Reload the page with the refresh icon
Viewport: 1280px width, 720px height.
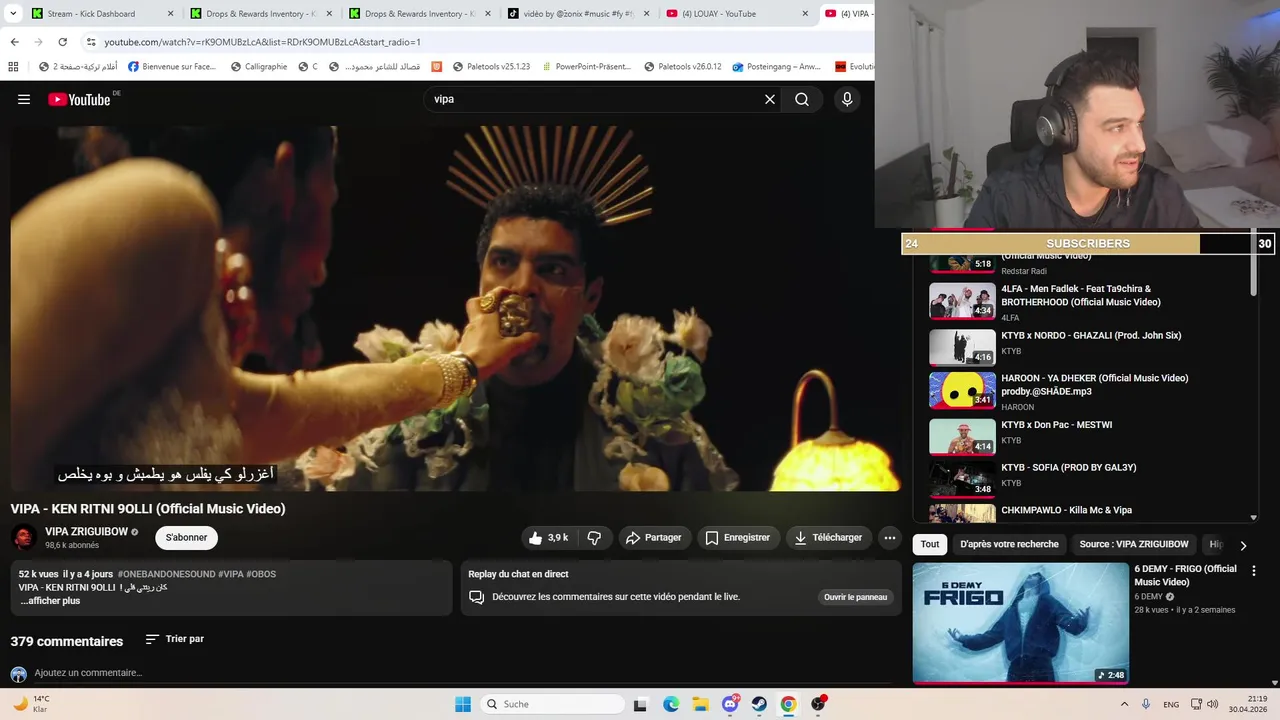[62, 42]
